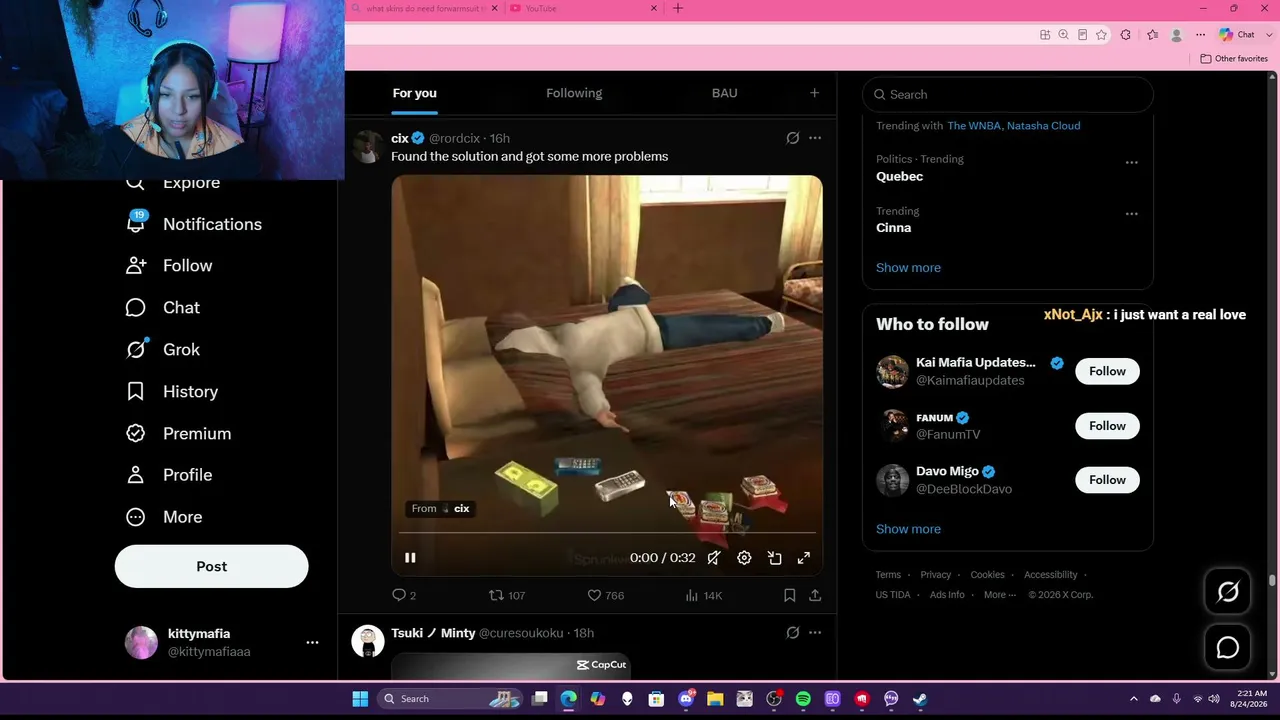Click the Windows taskbar Search box
The image size is (1280, 720).
pyautogui.click(x=449, y=699)
